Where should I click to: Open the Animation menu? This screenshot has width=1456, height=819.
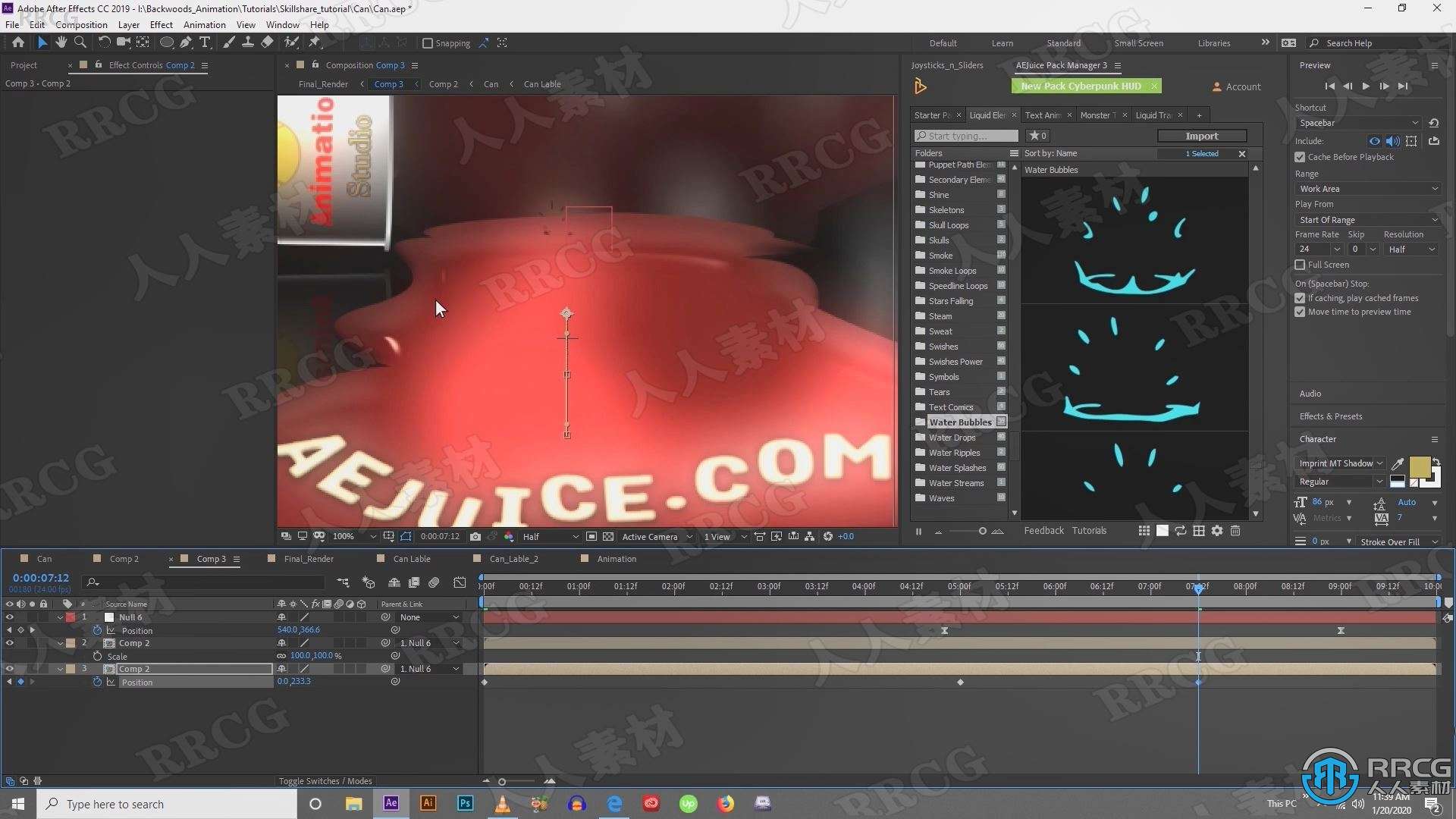point(204,24)
